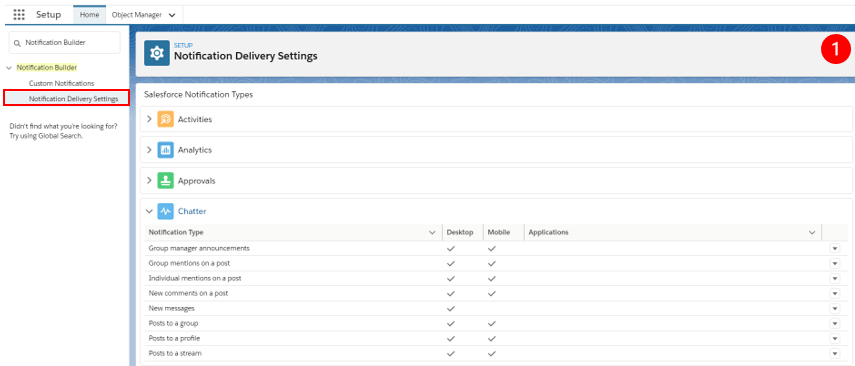Click the Notification Type column header
Screen dimensions: 855x366
point(176,232)
